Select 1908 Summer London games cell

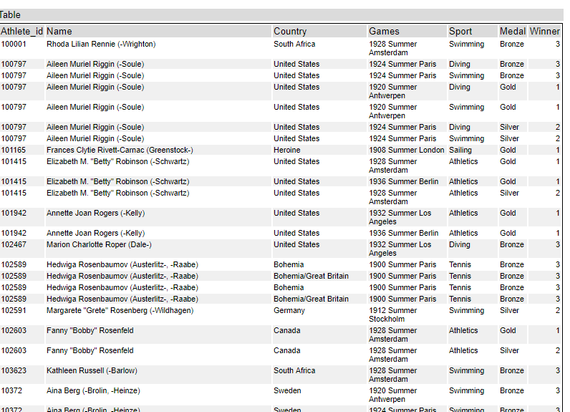click(x=407, y=150)
